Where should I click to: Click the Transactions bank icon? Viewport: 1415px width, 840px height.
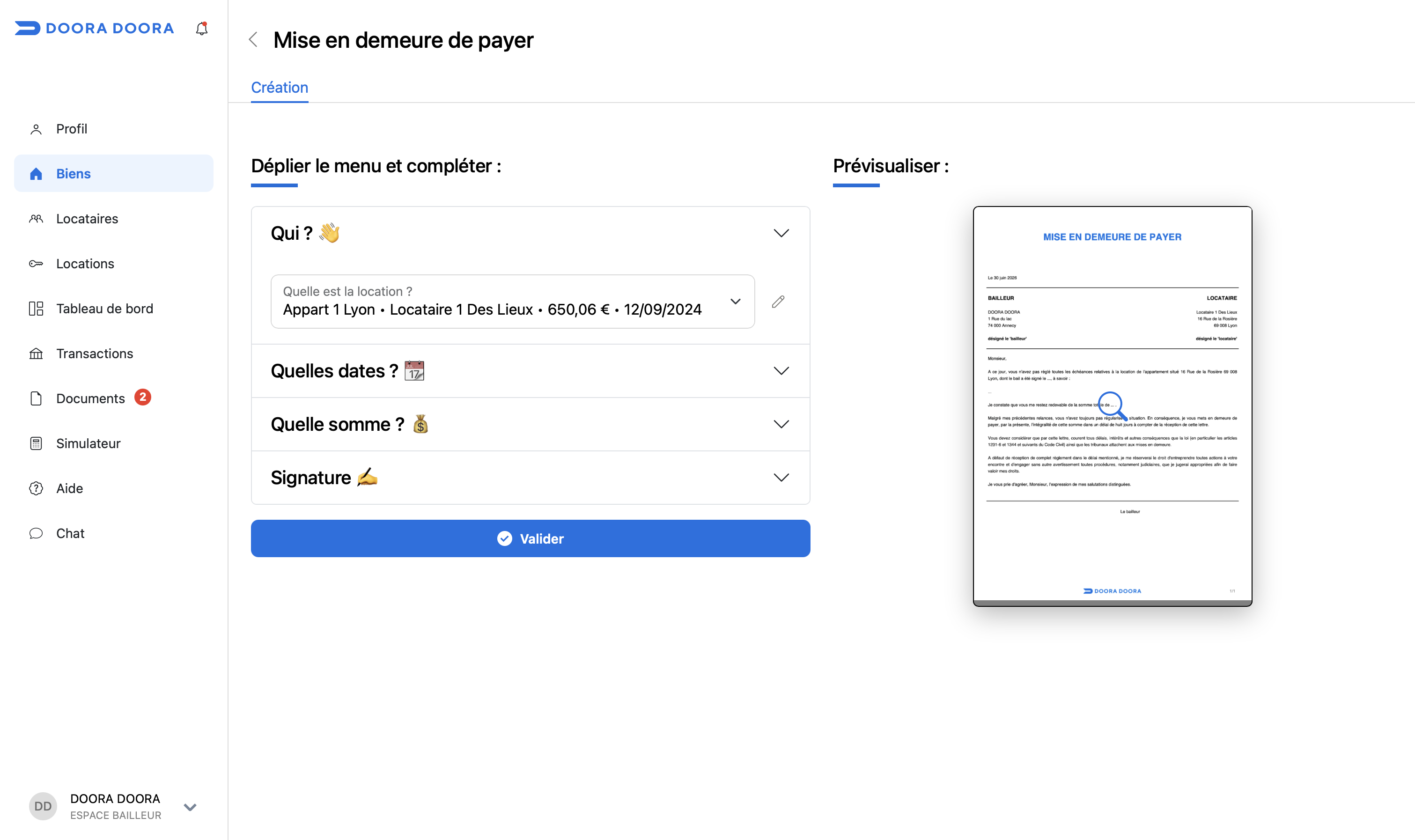pyautogui.click(x=36, y=354)
